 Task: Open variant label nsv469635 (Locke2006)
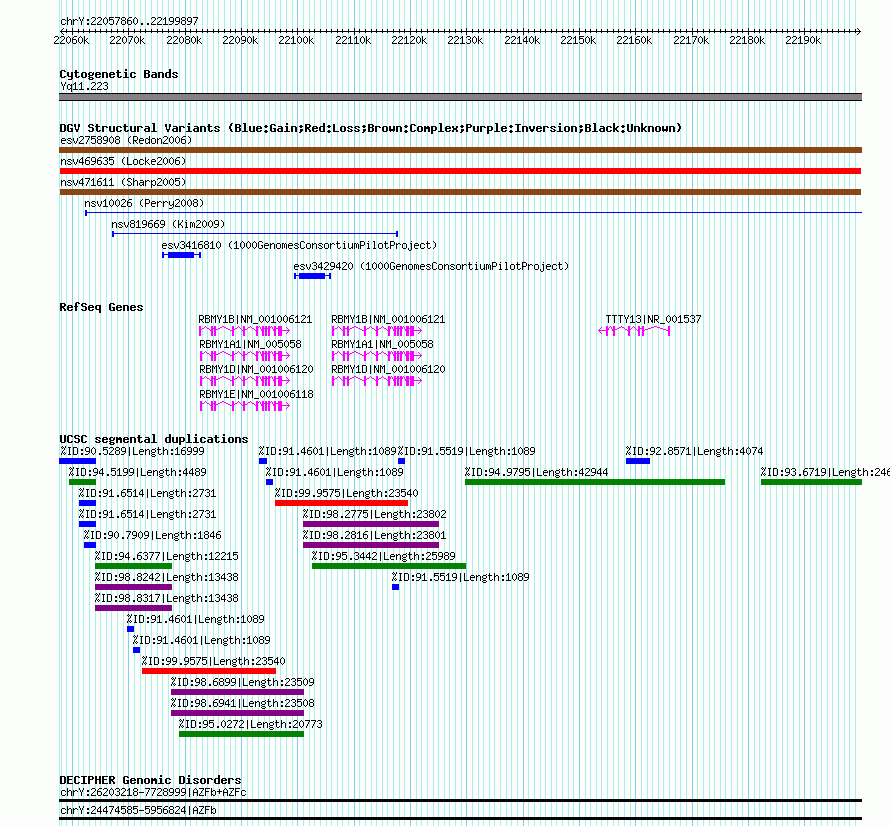123,161
